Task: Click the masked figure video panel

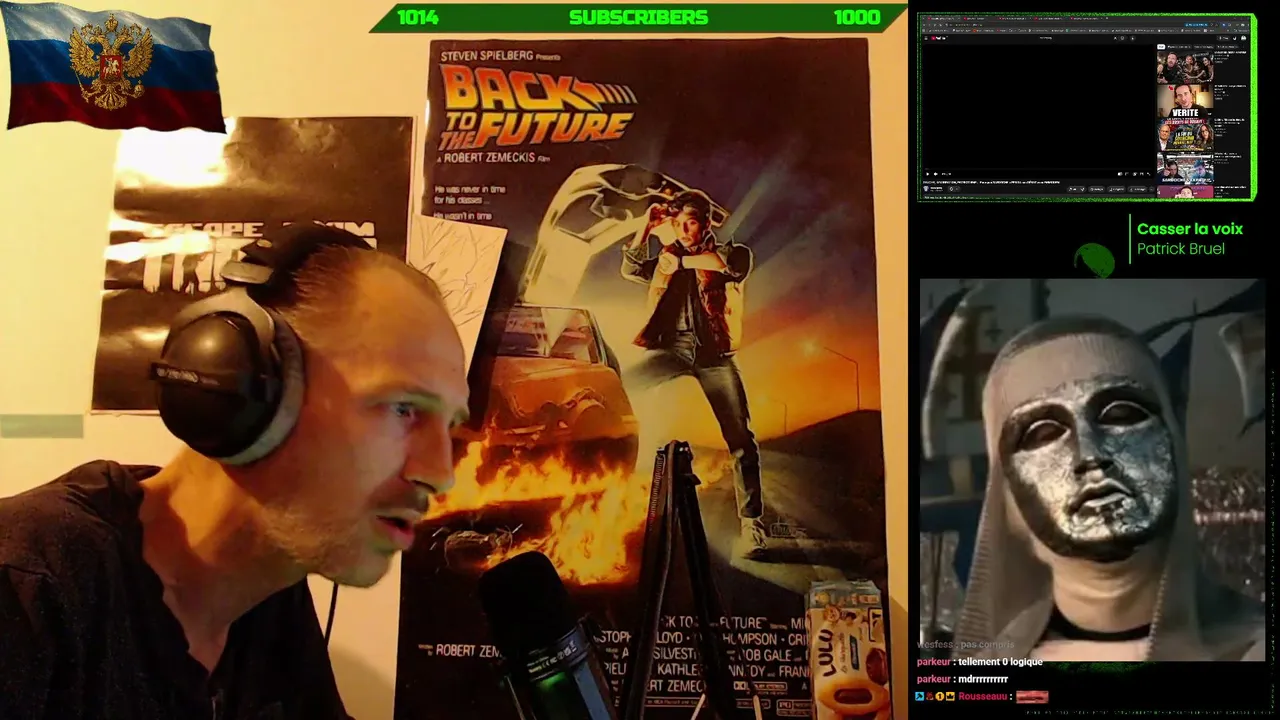Action: coord(1092,470)
